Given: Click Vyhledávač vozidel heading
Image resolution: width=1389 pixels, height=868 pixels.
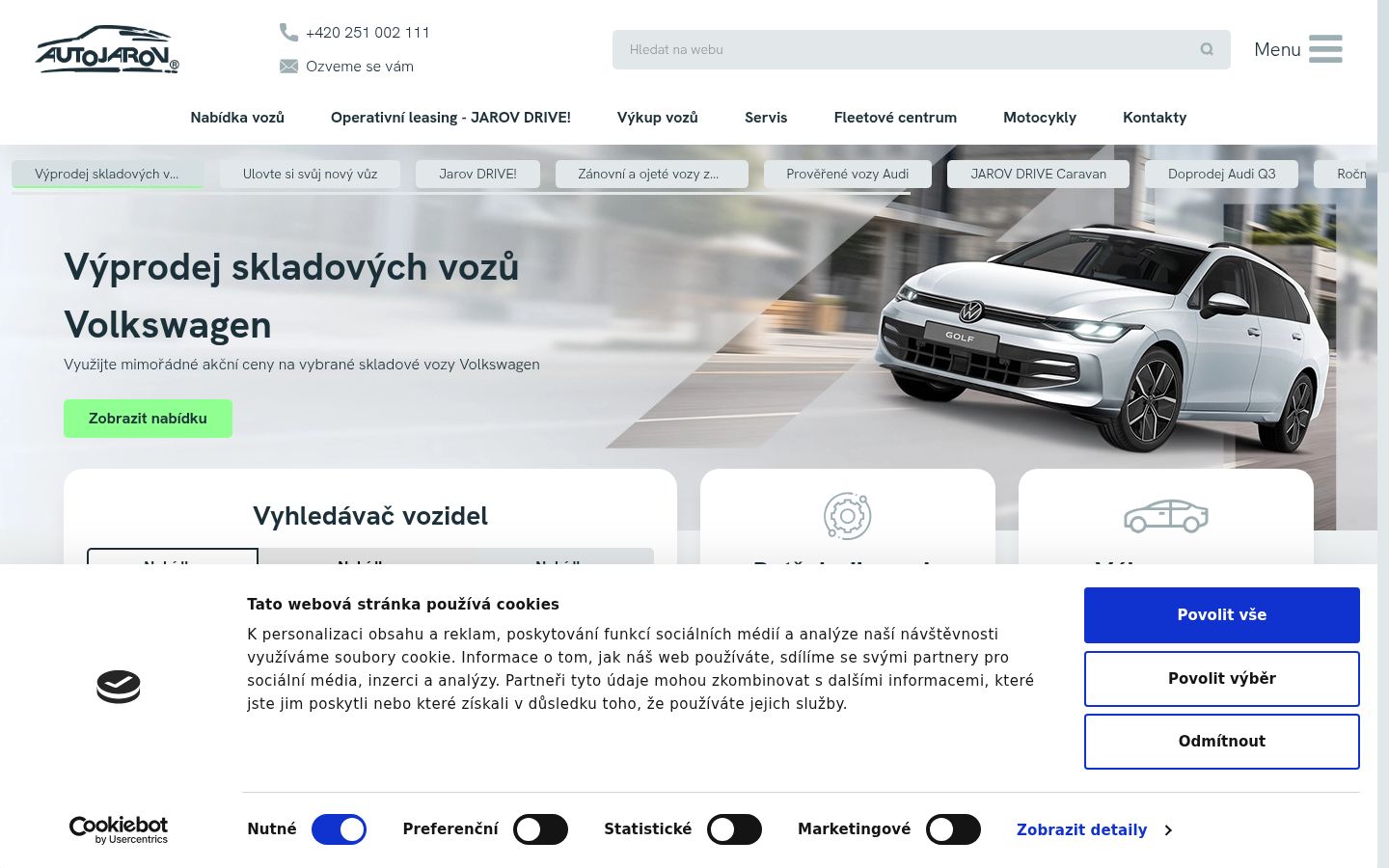Looking at the screenshot, I should (370, 516).
